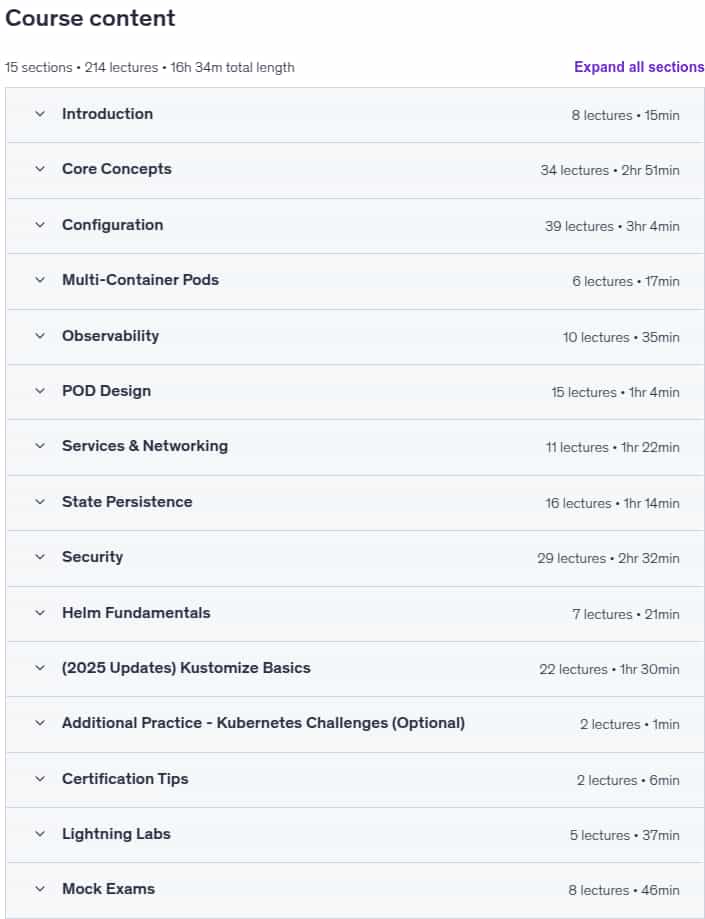This screenshot has width=705, height=919.
Task: Click the Observability chevron icon
Action: point(40,336)
